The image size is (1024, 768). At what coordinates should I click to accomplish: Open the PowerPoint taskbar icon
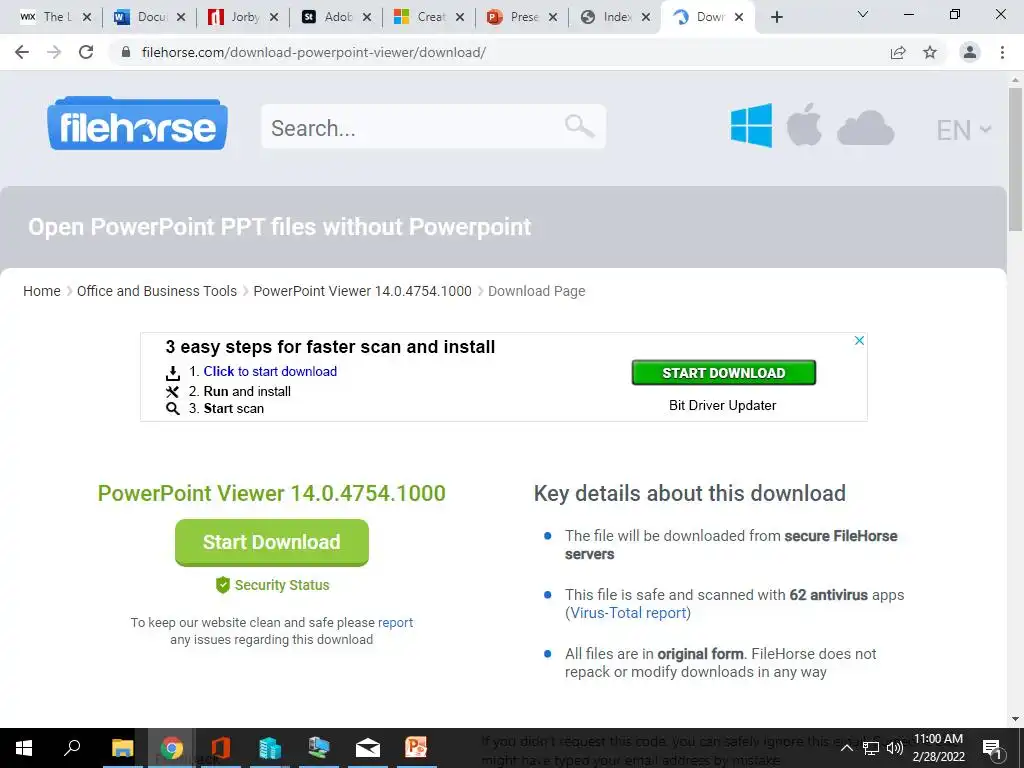(416, 748)
